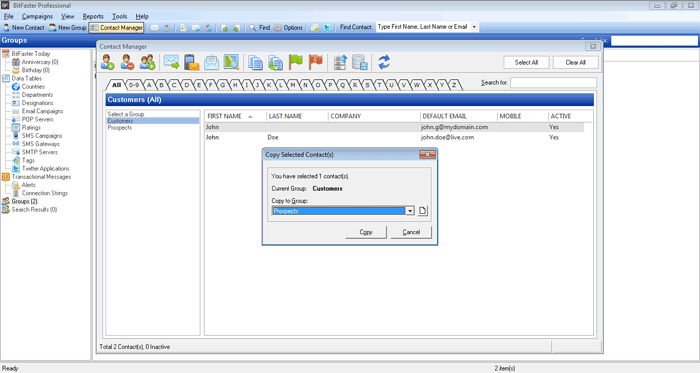Open the Tools menu
Screen dimensions: 700x373
coord(119,17)
